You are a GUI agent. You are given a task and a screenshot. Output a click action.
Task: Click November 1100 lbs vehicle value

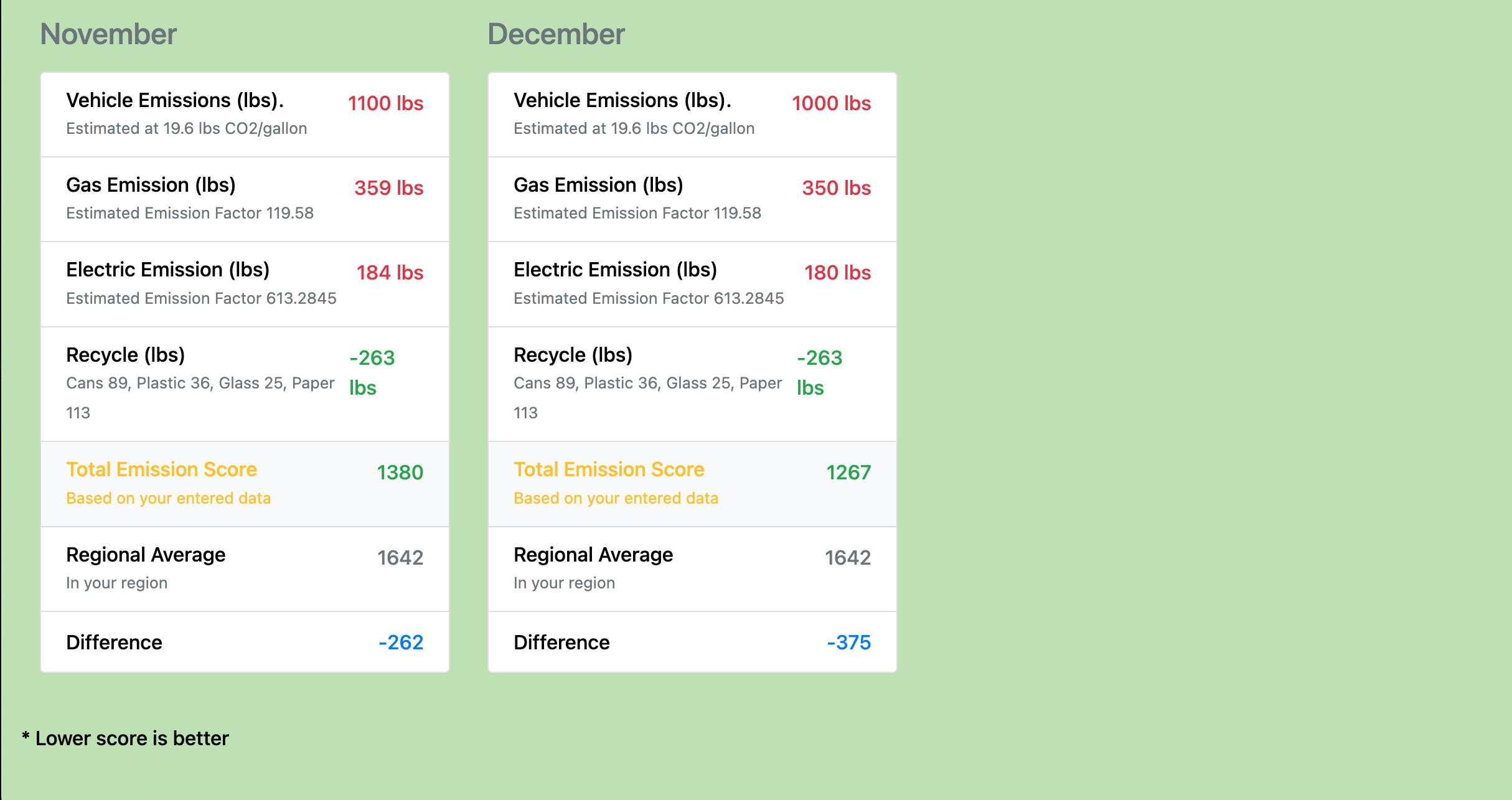click(385, 103)
